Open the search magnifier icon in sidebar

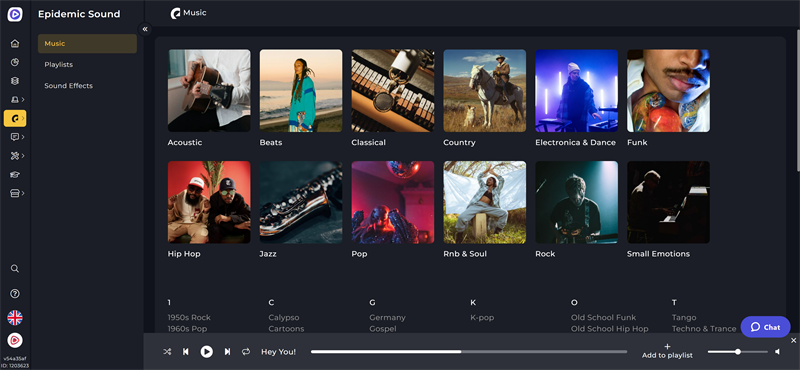[x=15, y=268]
